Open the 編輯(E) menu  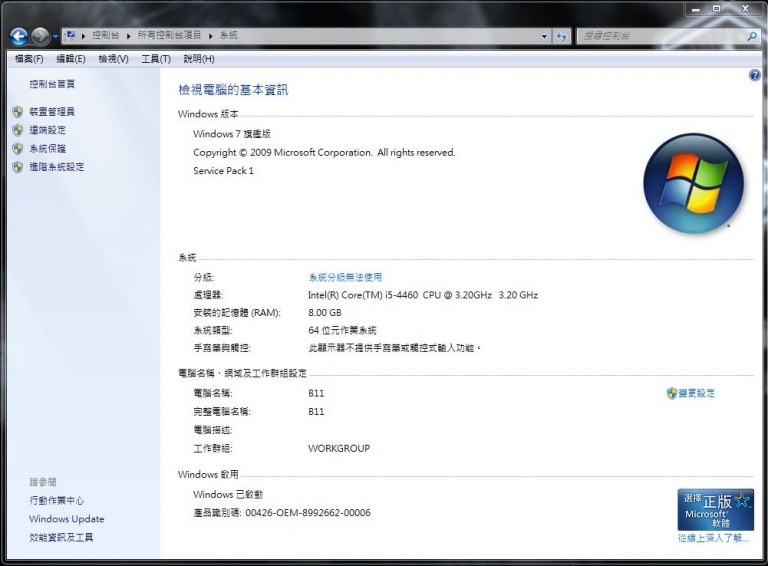point(71,59)
